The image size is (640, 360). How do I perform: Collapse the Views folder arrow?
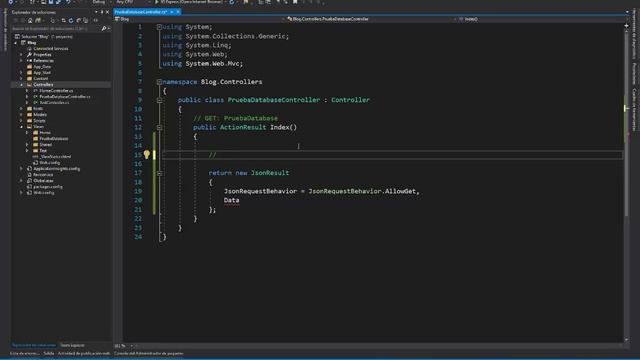click(22, 127)
